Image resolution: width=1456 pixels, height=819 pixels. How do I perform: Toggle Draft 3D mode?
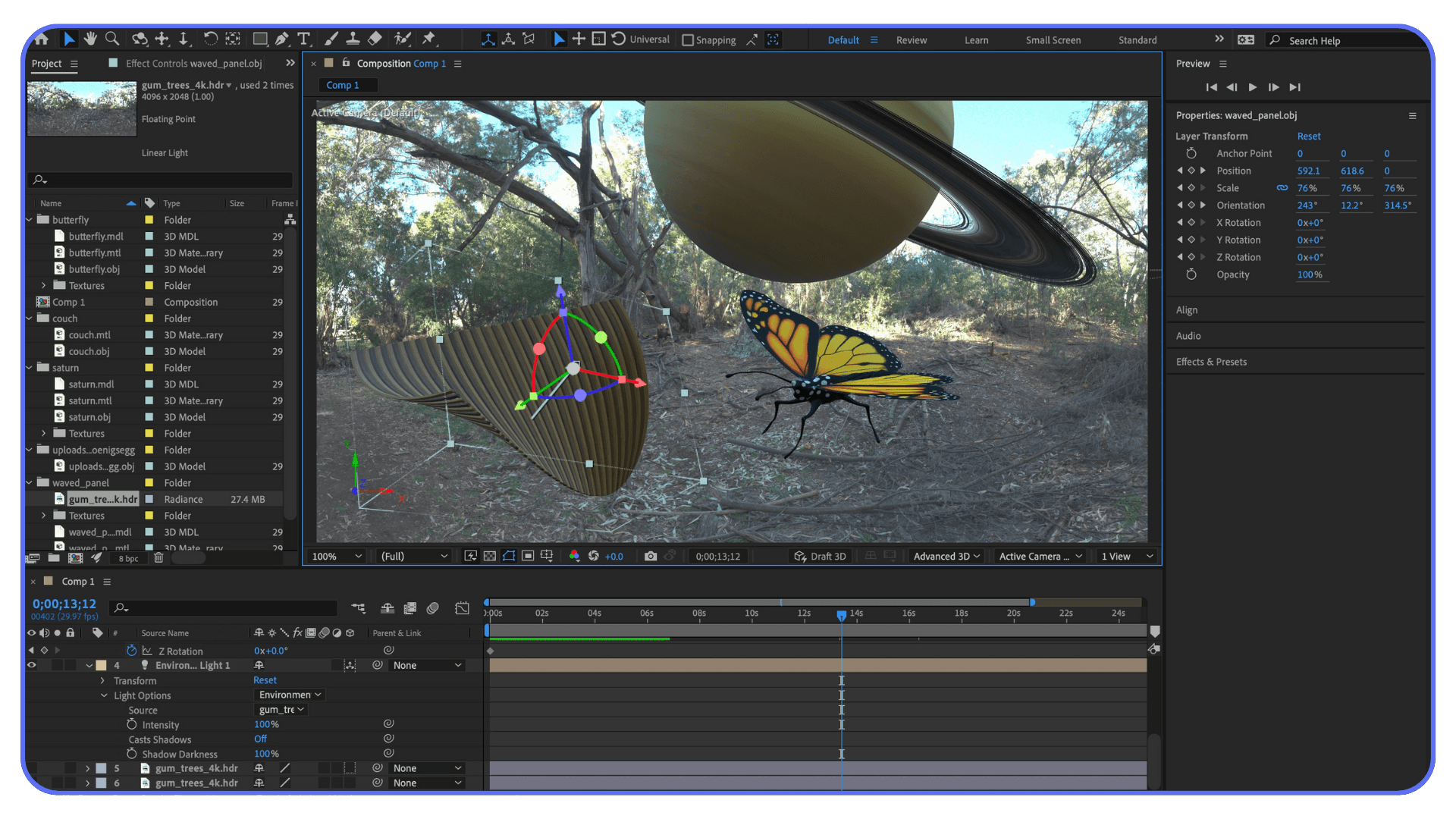pyautogui.click(x=820, y=556)
